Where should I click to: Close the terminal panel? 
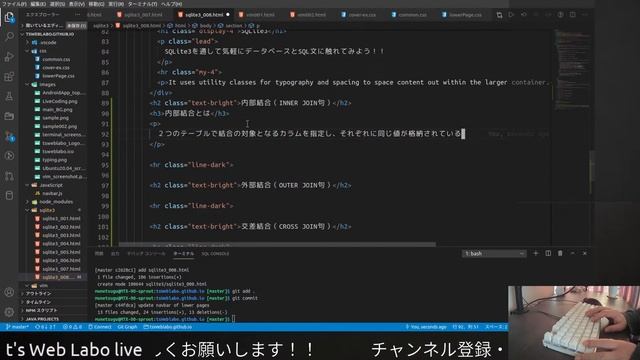(x=584, y=253)
